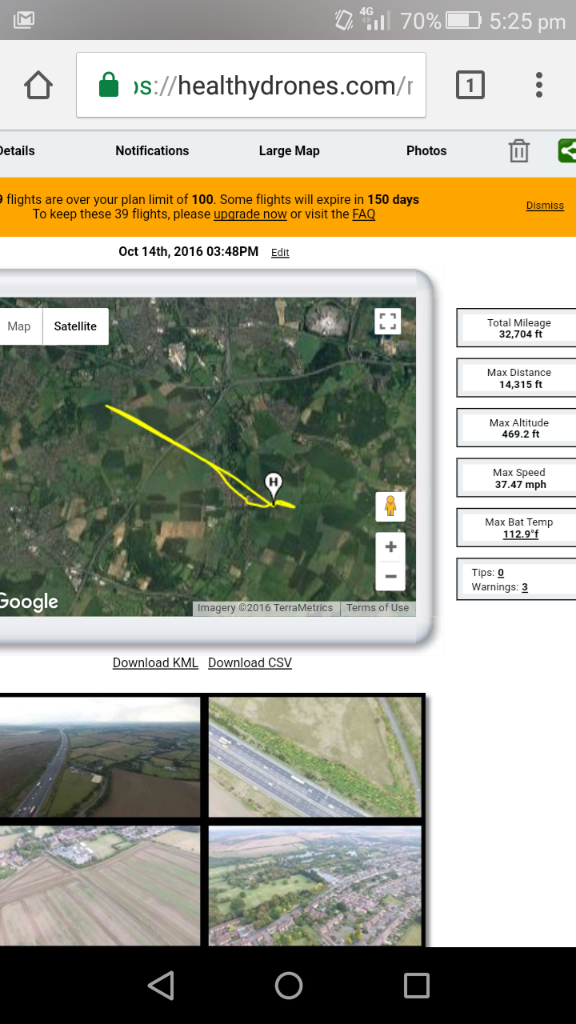Open the browser tab switcher
The height and width of the screenshot is (1024, 576).
[470, 85]
